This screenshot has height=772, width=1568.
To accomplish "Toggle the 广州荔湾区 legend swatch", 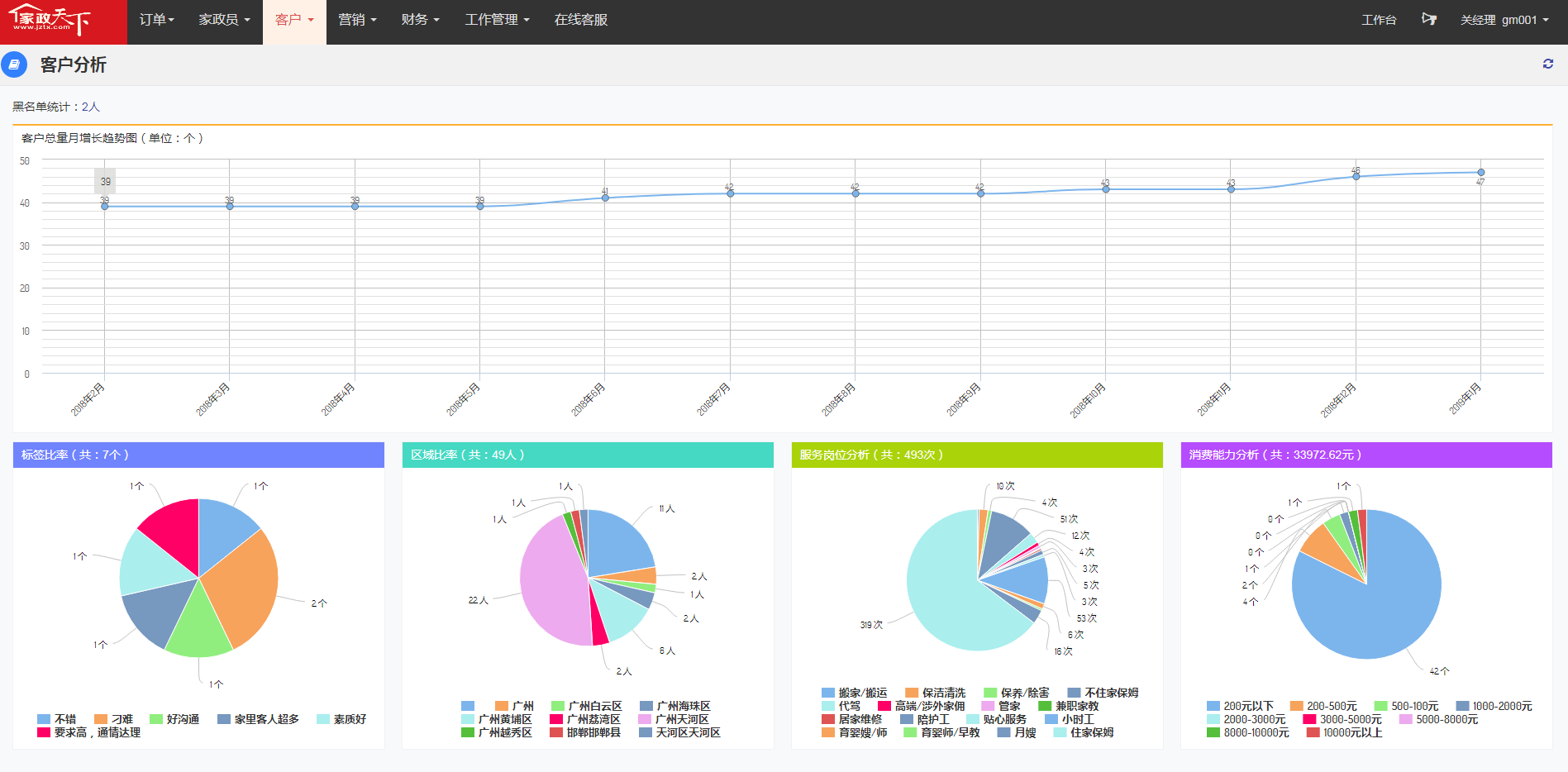I will tap(556, 719).
